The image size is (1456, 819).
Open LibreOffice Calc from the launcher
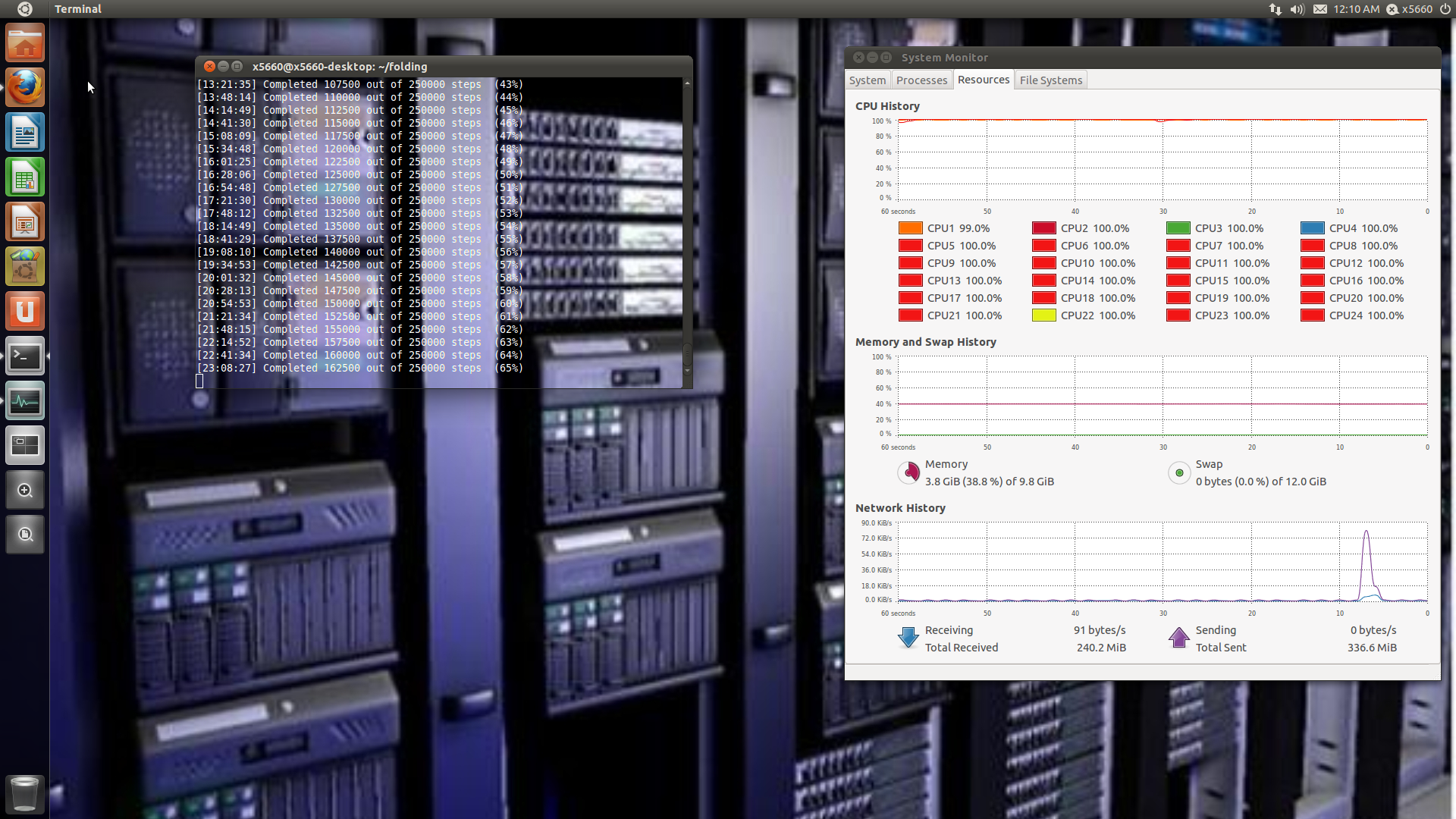pyautogui.click(x=25, y=177)
